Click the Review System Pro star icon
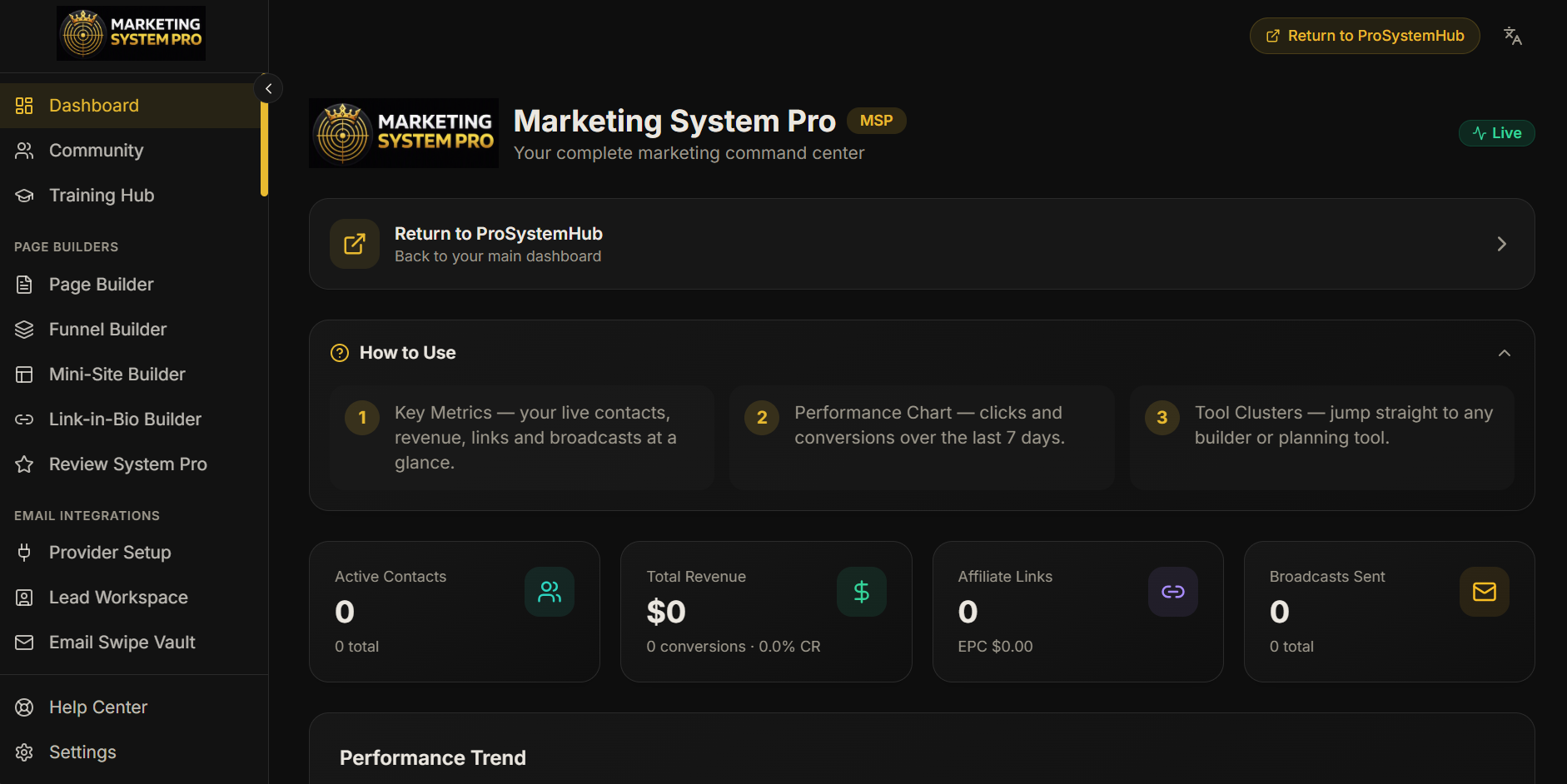Viewport: 1567px width, 784px height. pos(24,464)
